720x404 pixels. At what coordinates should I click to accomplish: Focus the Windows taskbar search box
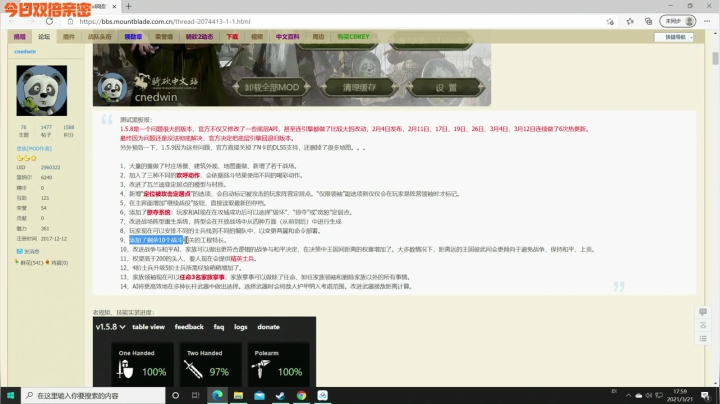point(93,395)
